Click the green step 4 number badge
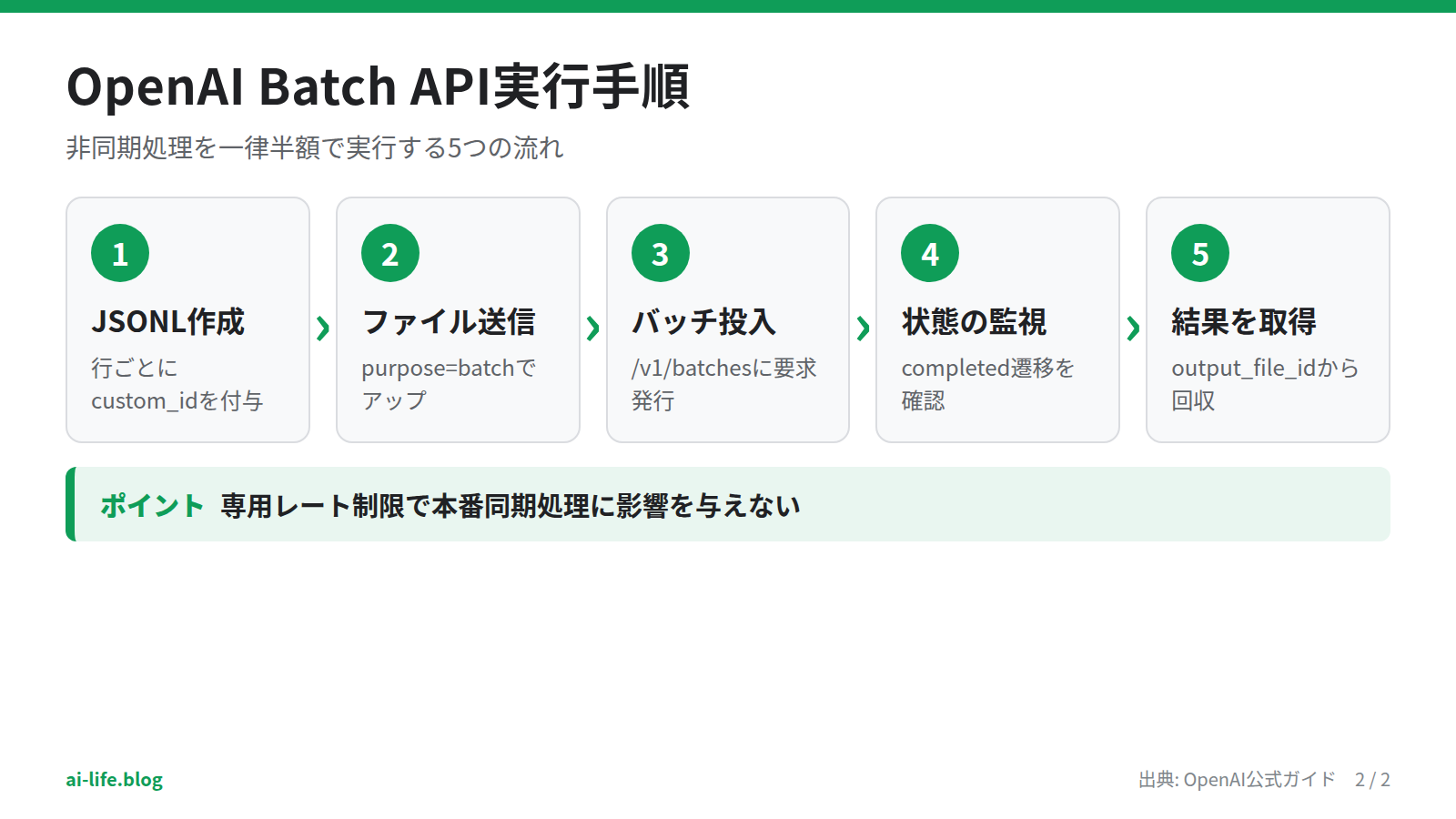 [x=930, y=253]
